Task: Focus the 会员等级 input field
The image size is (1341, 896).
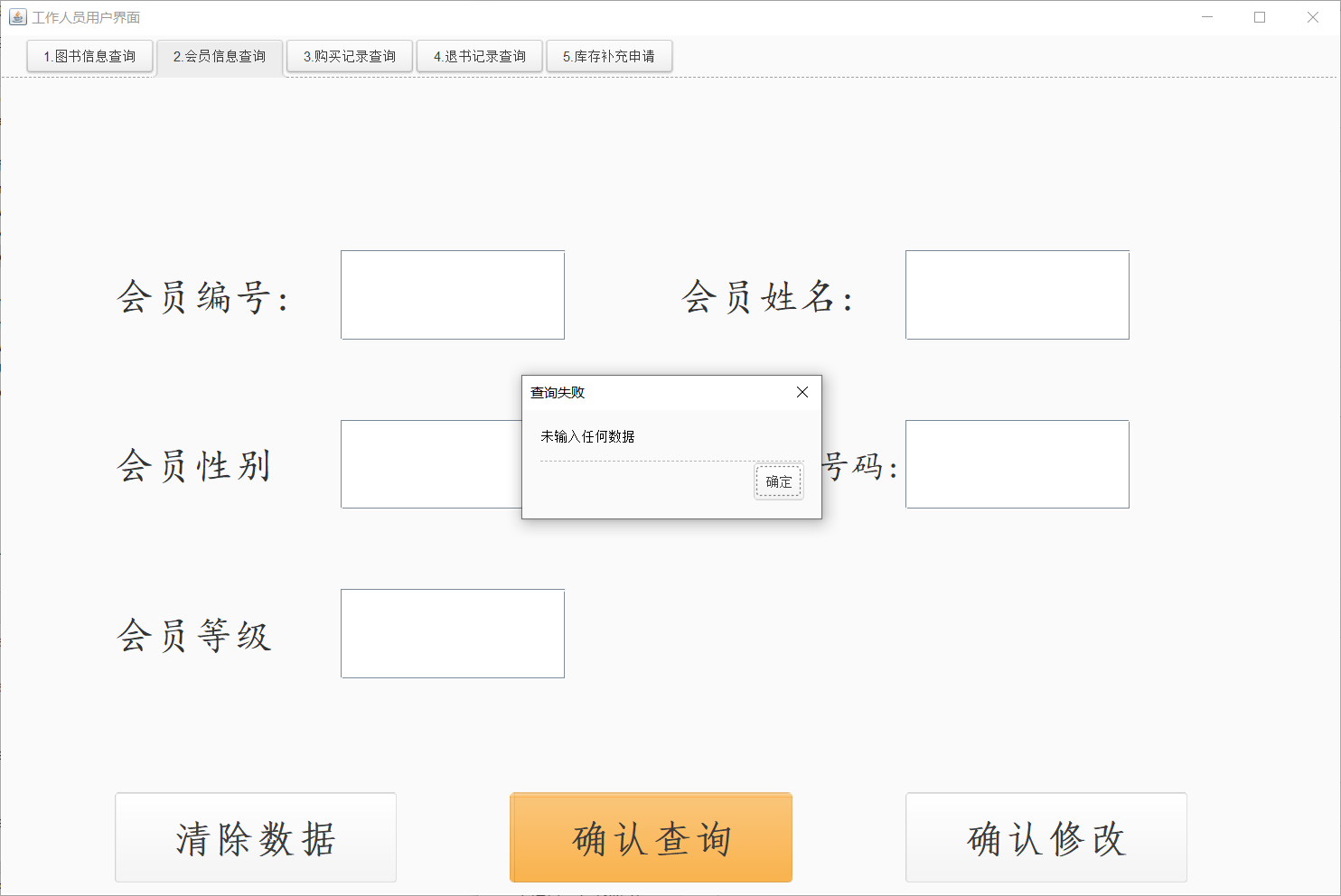Action: pos(453,633)
